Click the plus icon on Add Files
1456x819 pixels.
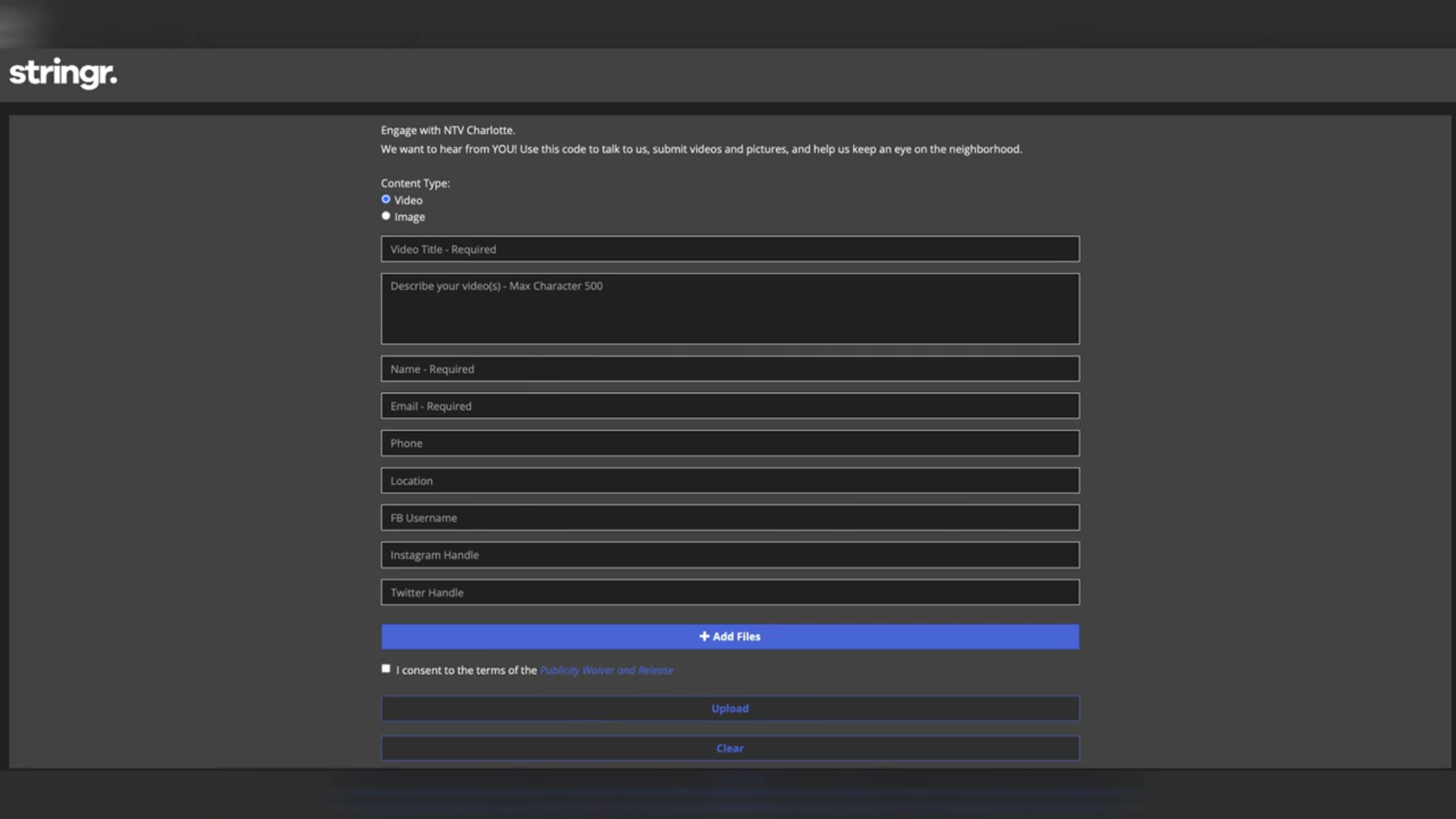(x=704, y=636)
